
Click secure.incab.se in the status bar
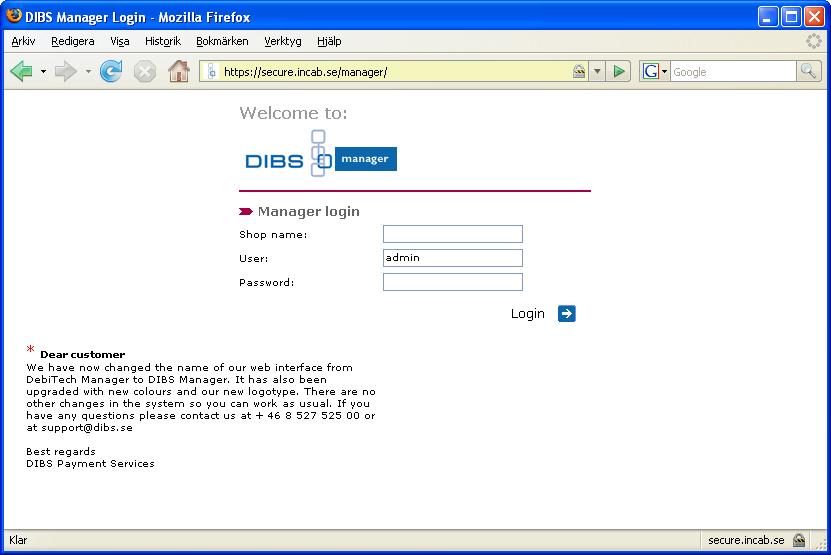(x=746, y=540)
